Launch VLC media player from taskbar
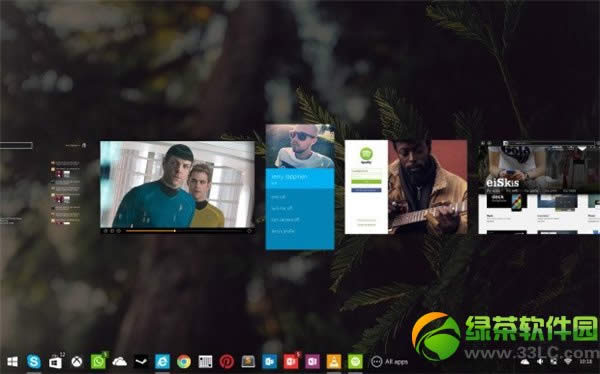 334,362
